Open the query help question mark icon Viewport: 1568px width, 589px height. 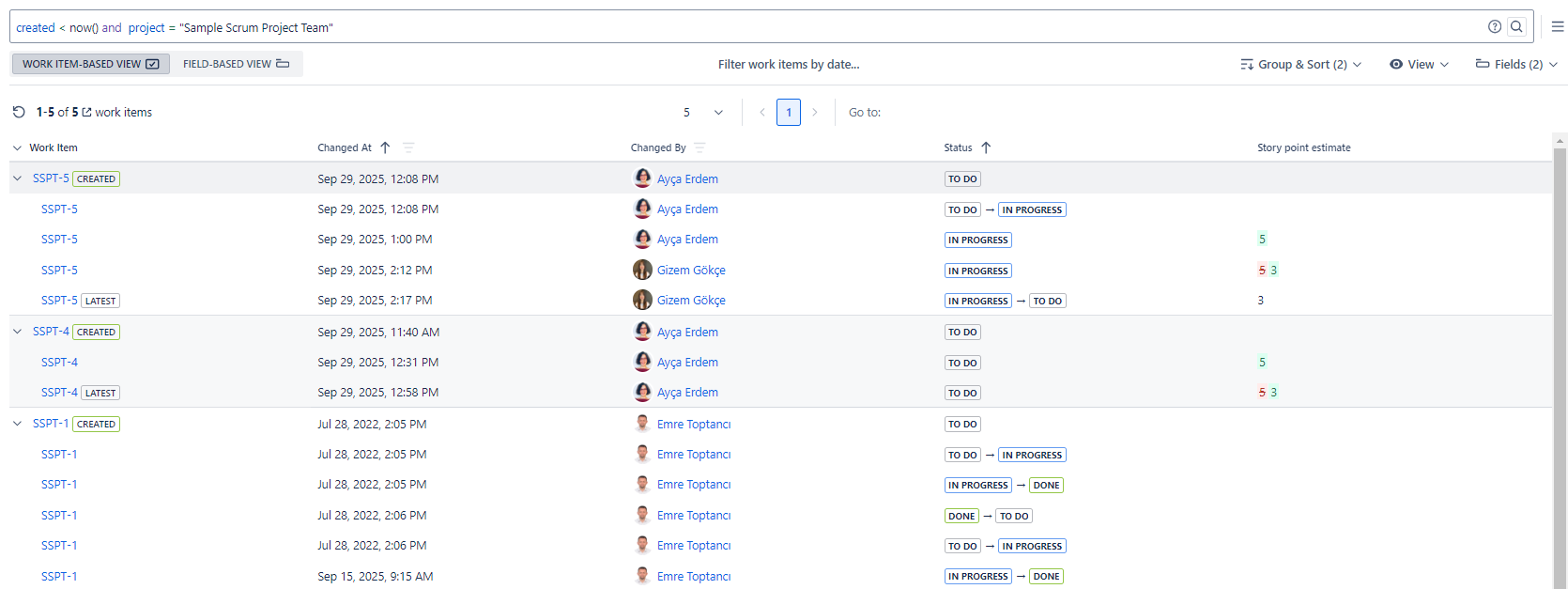click(x=1495, y=27)
